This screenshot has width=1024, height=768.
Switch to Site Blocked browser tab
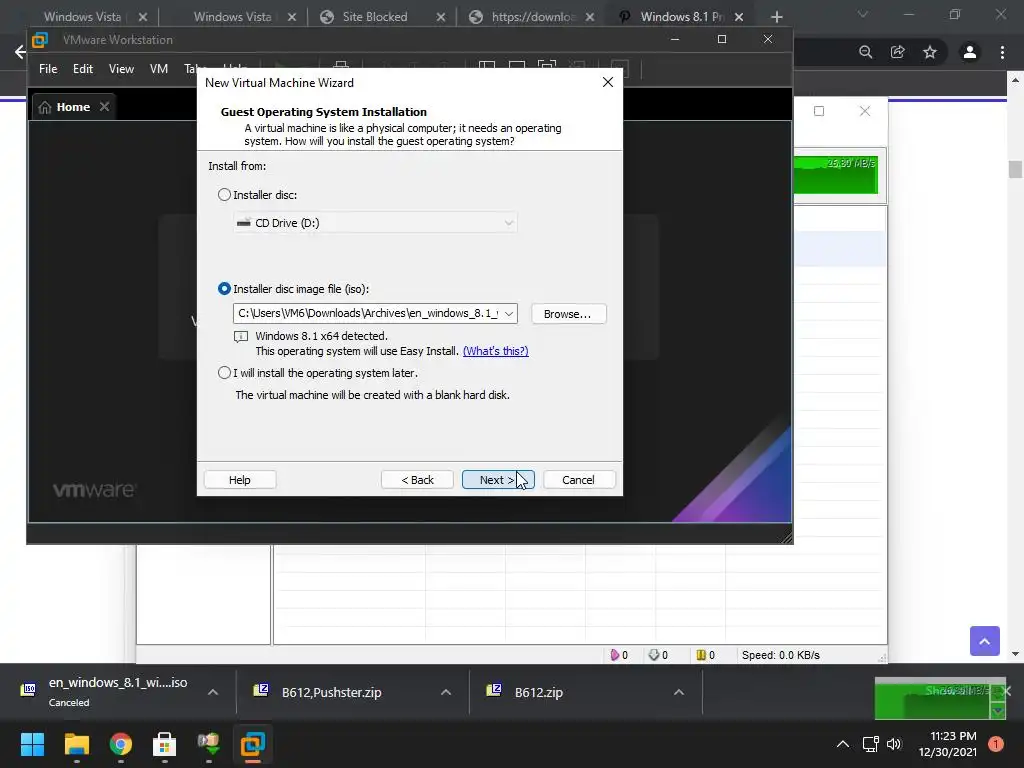[x=374, y=17]
